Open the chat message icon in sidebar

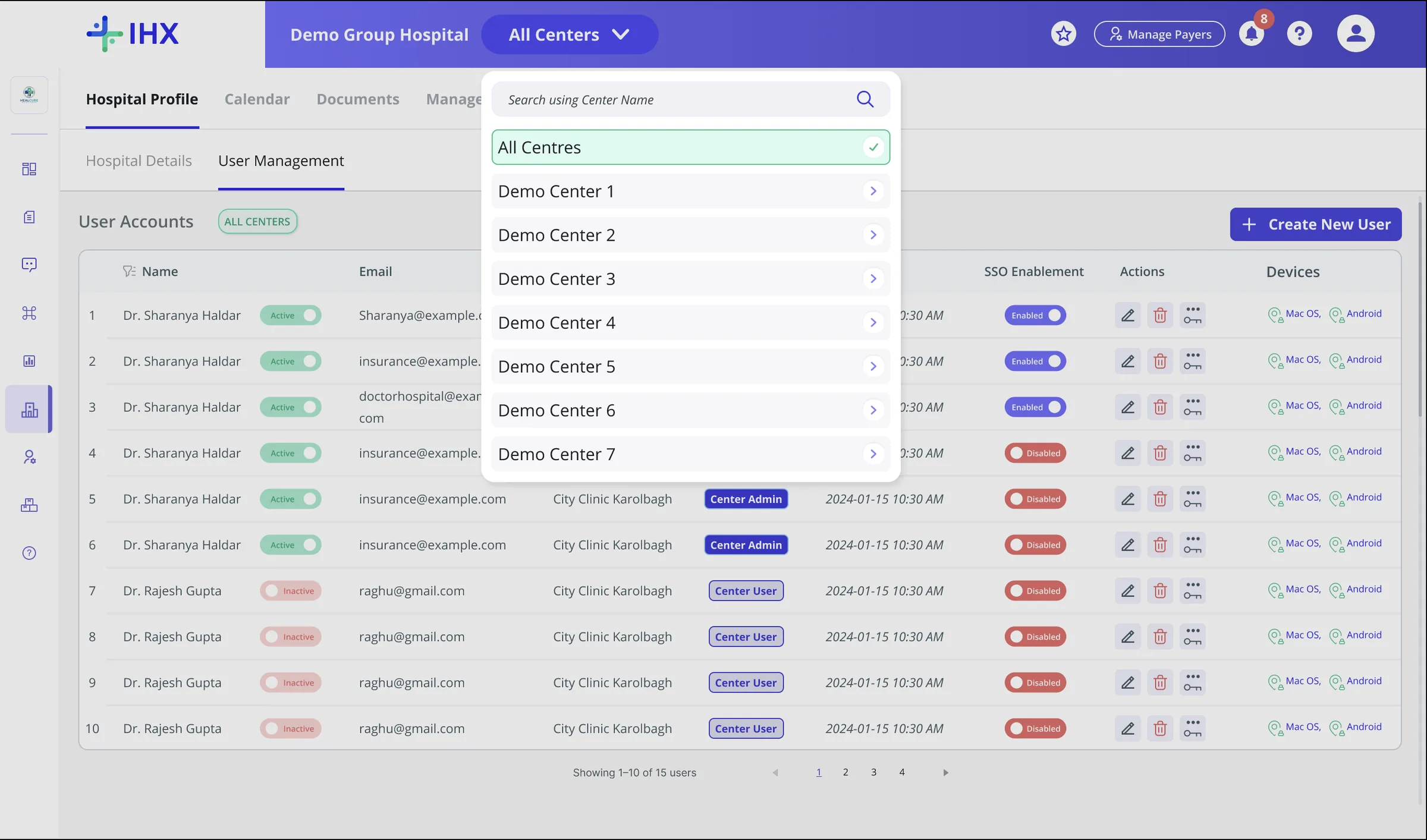(x=29, y=265)
